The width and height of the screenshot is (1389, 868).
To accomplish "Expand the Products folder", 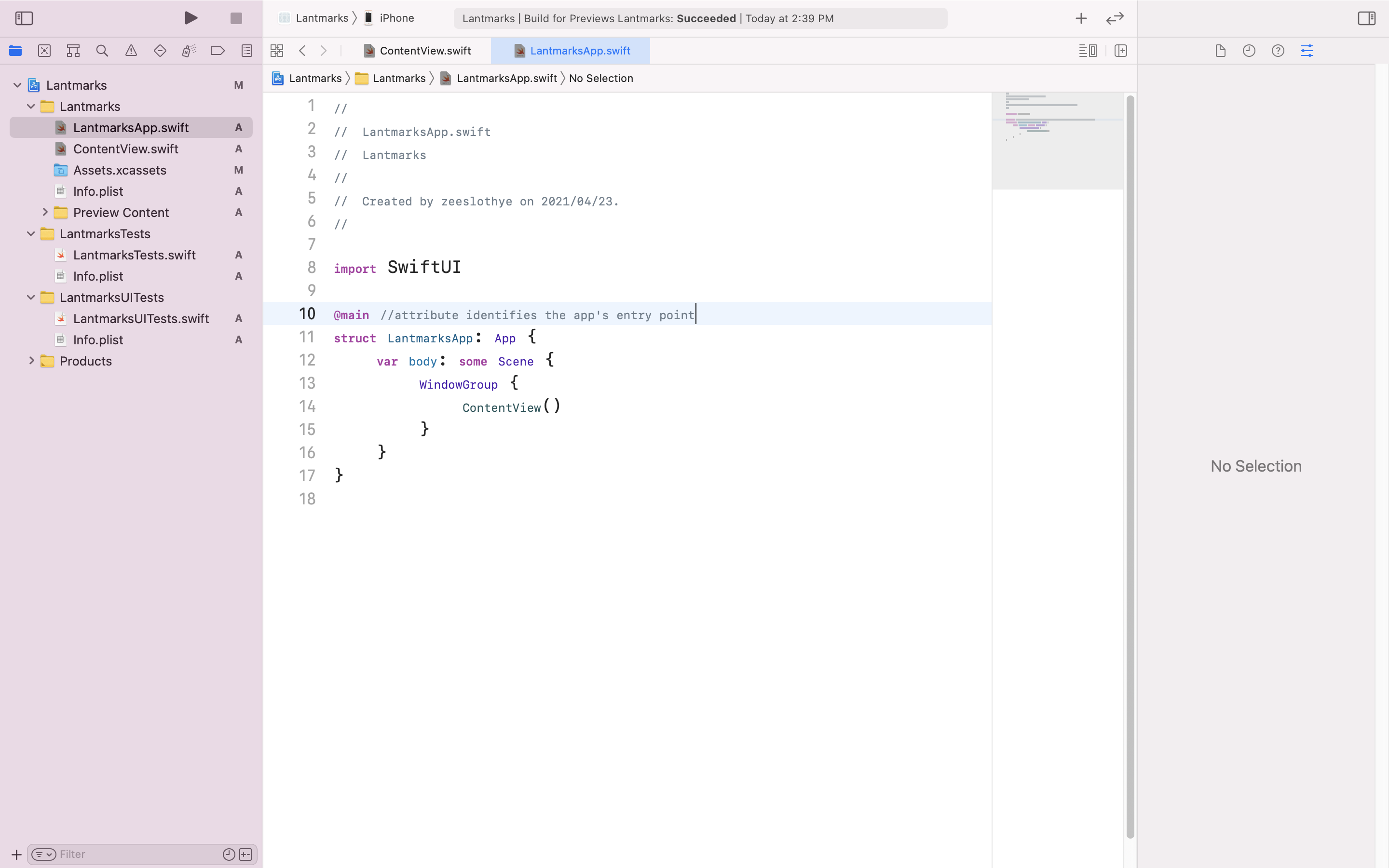I will coord(31,361).
